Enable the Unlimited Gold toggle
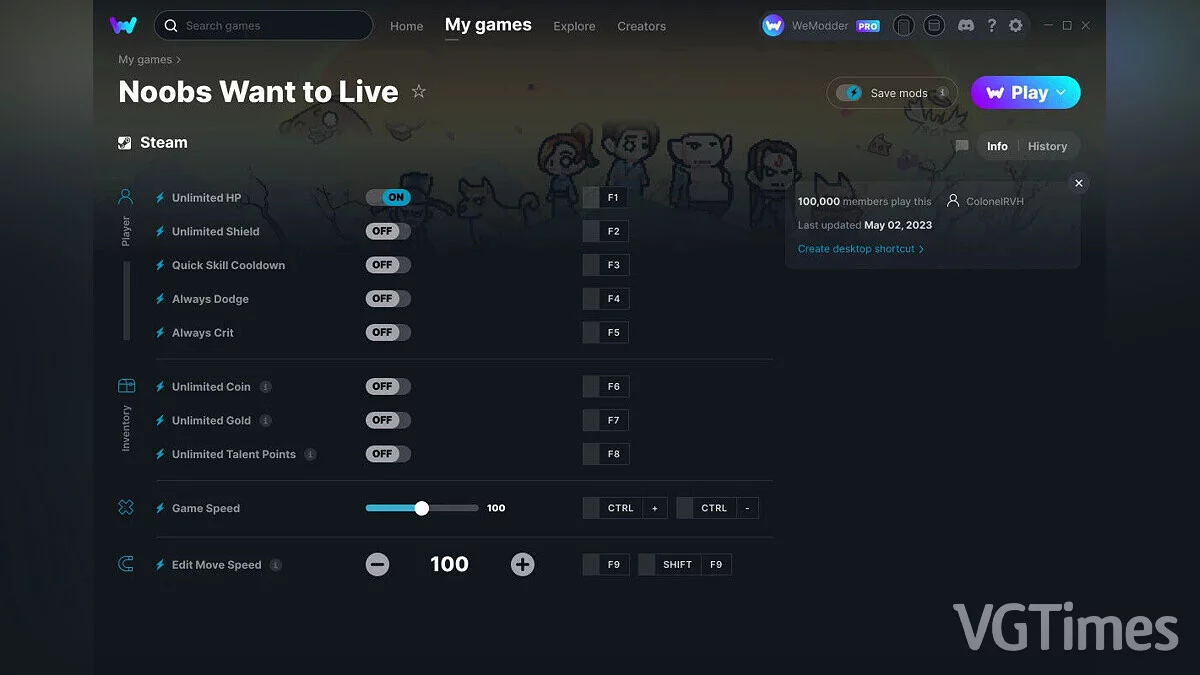The height and width of the screenshot is (675, 1200). pos(388,420)
